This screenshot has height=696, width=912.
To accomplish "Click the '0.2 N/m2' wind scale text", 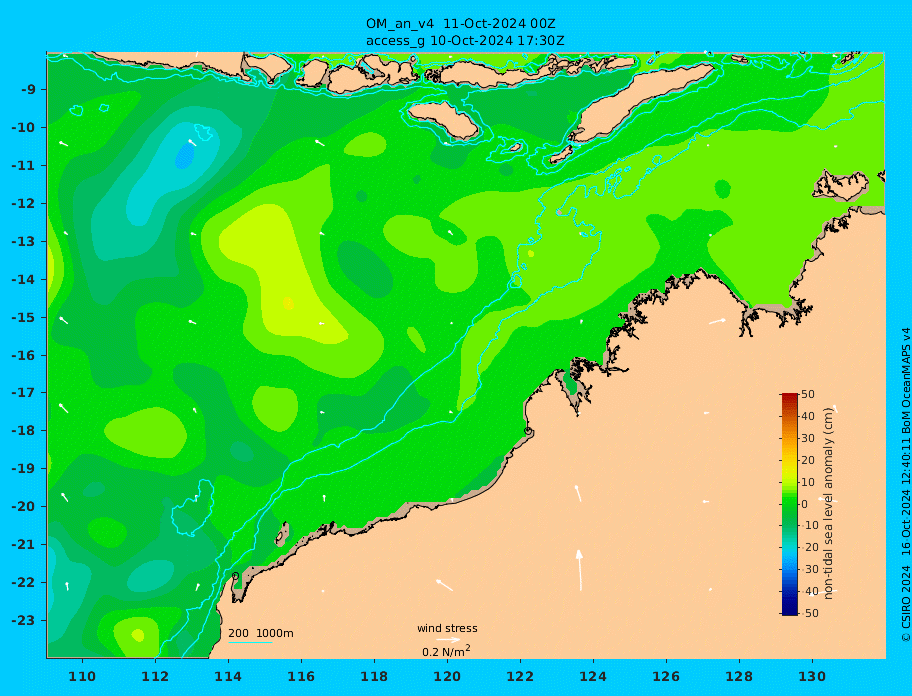I will [x=446, y=651].
